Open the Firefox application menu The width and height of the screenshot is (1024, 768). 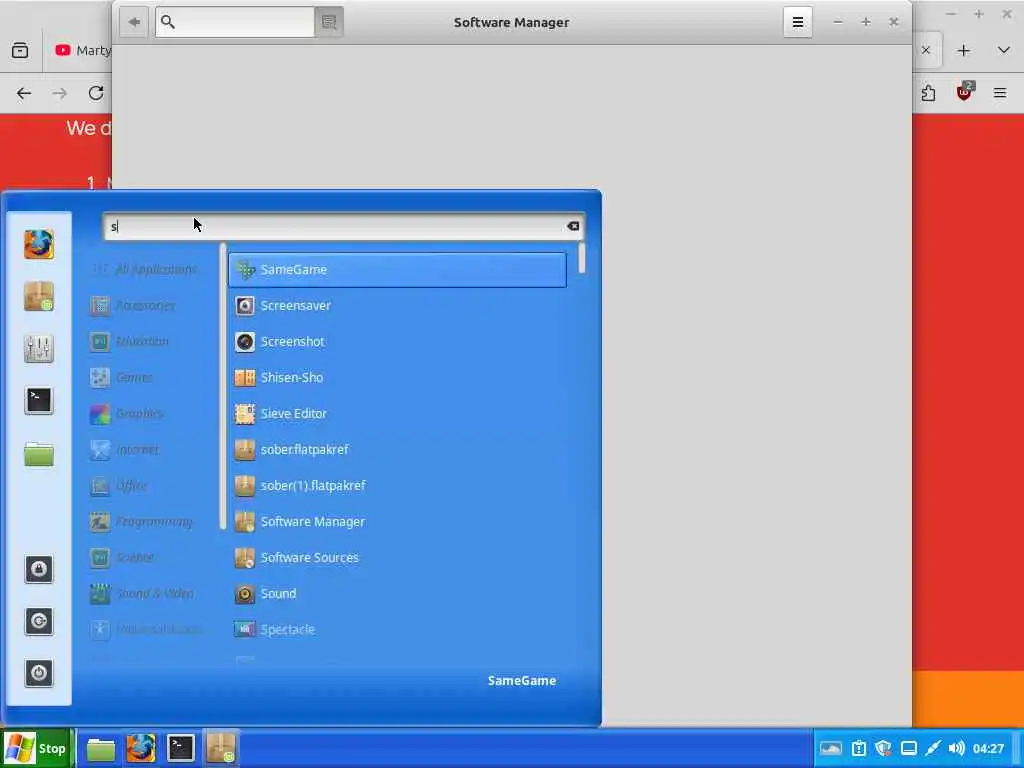(x=1000, y=93)
